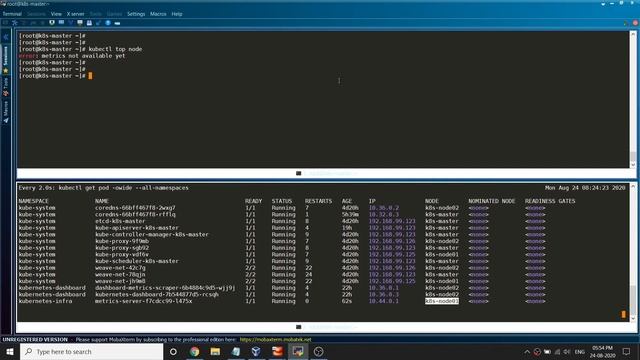640x360 pixels.
Task: Click the highlighted 'k8s-node01' in metrics-server row
Action: click(442, 301)
